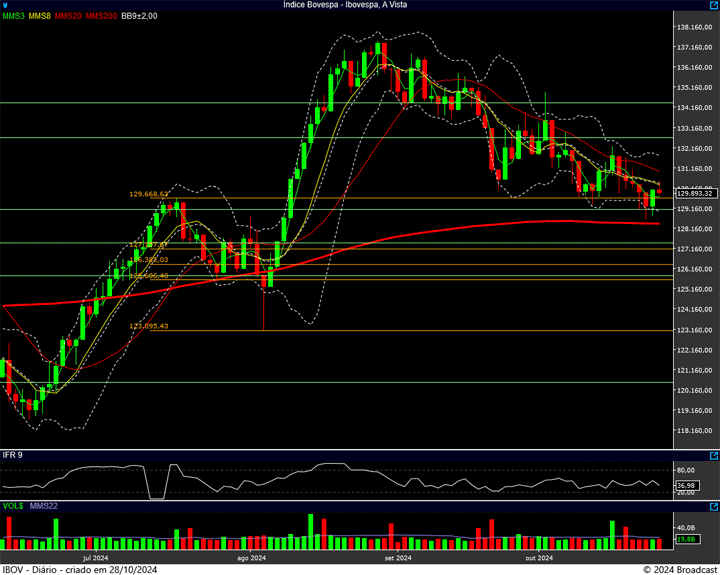The width and height of the screenshot is (720, 575).
Task: Select the MMS22 volume average label
Action: coord(44,506)
